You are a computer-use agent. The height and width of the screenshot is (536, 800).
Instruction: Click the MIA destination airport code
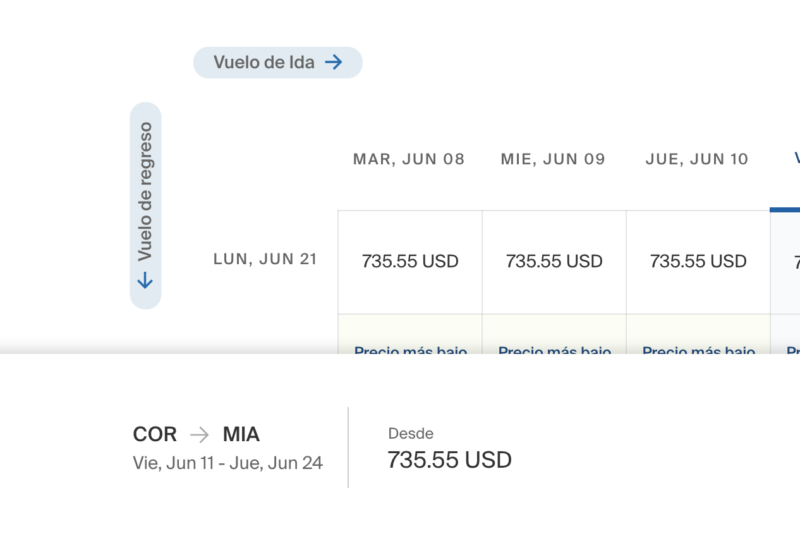pyautogui.click(x=241, y=435)
